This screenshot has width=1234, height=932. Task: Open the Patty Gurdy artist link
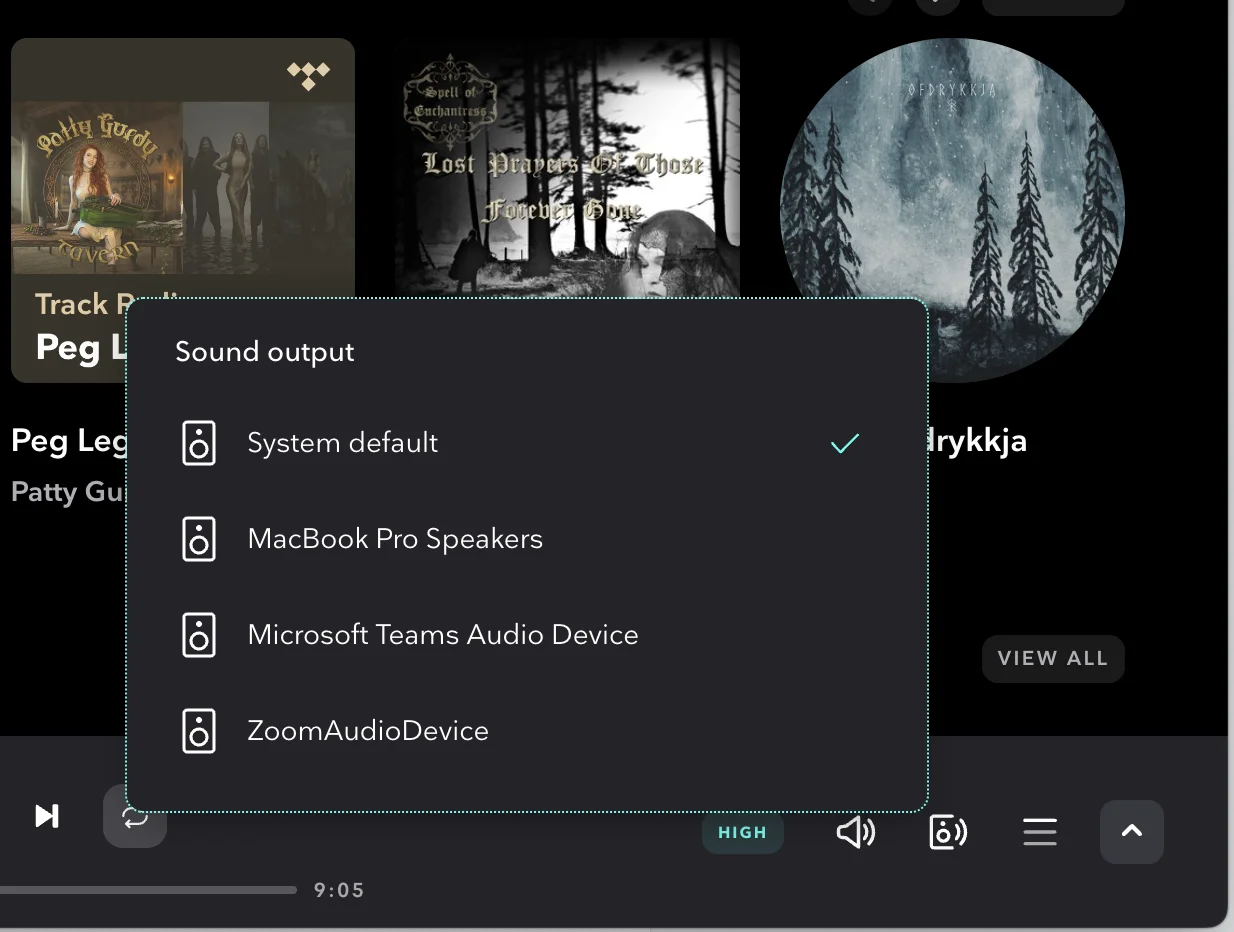click(66, 492)
